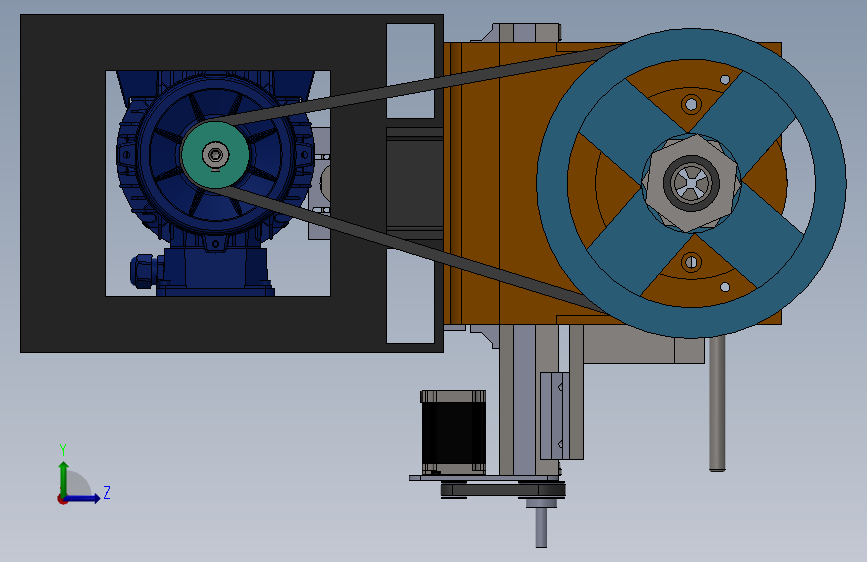Click the red origin of the view triad

click(x=62, y=499)
